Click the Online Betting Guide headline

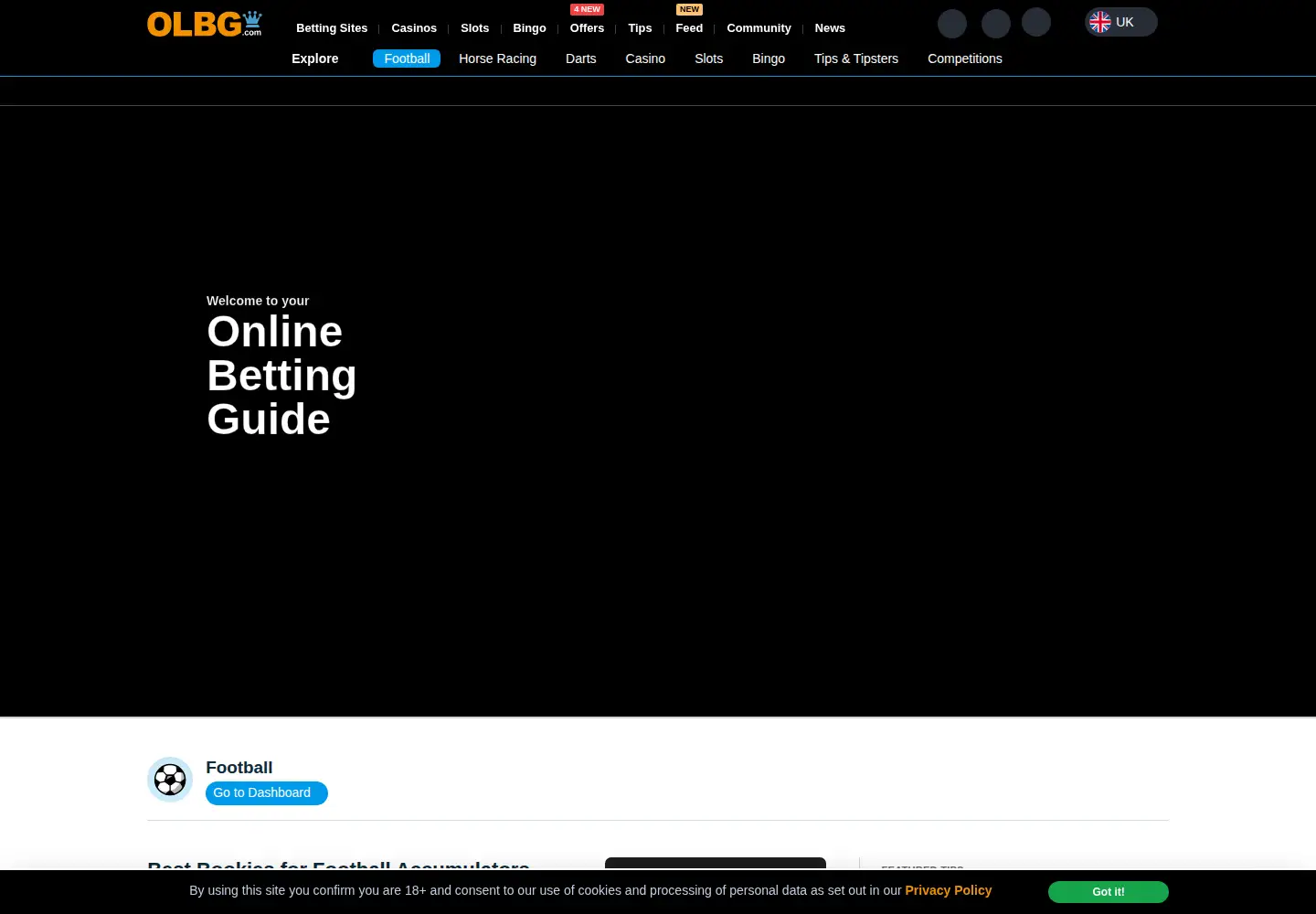tap(281, 376)
